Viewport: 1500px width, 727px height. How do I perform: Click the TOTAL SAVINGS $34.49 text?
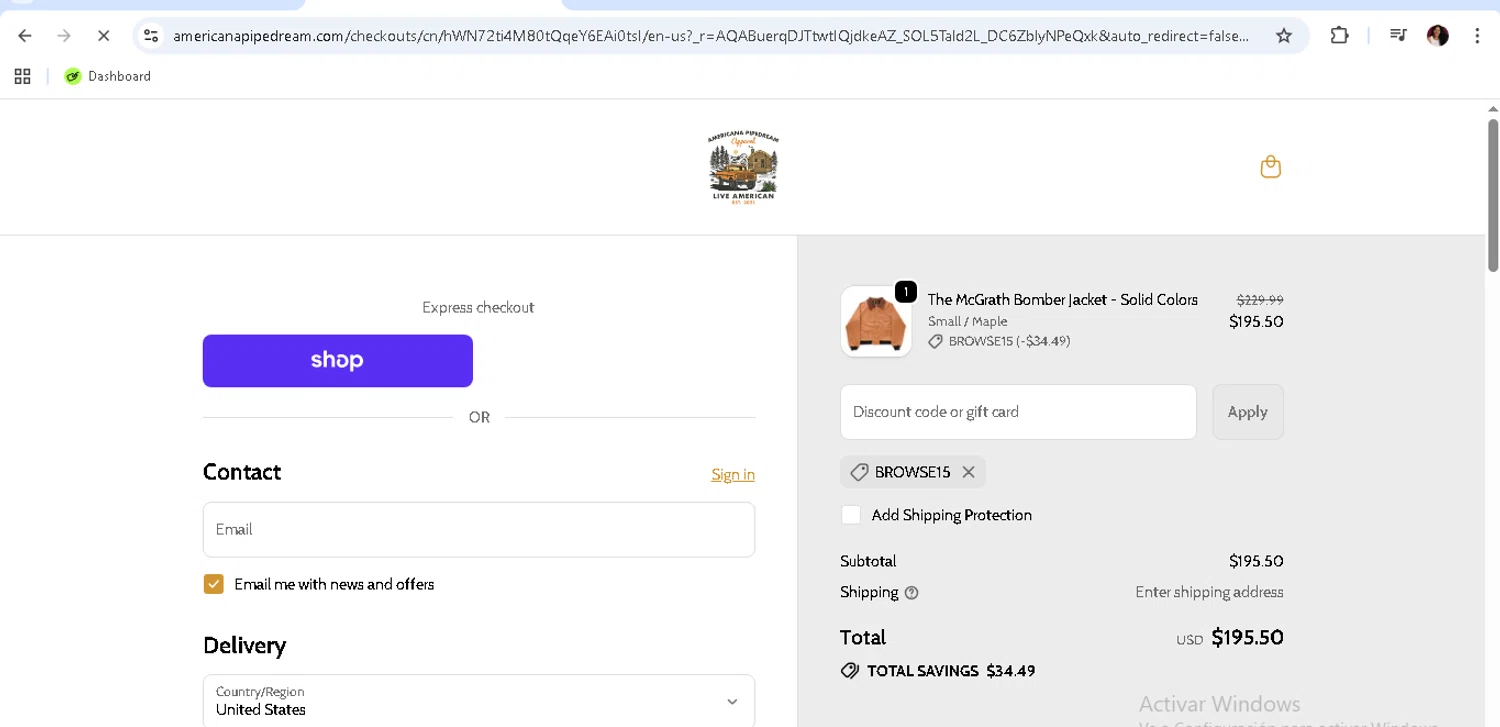tap(951, 671)
